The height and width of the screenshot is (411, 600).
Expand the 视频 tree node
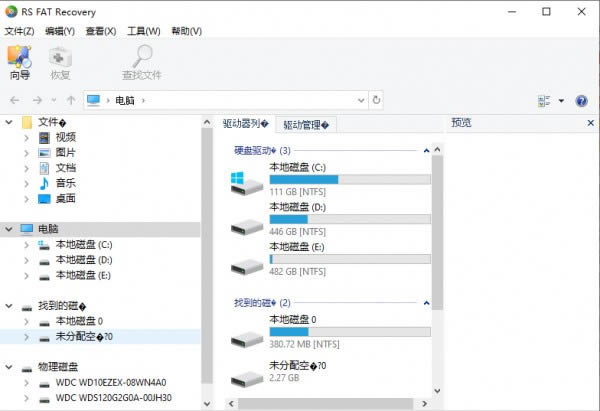coord(26,137)
